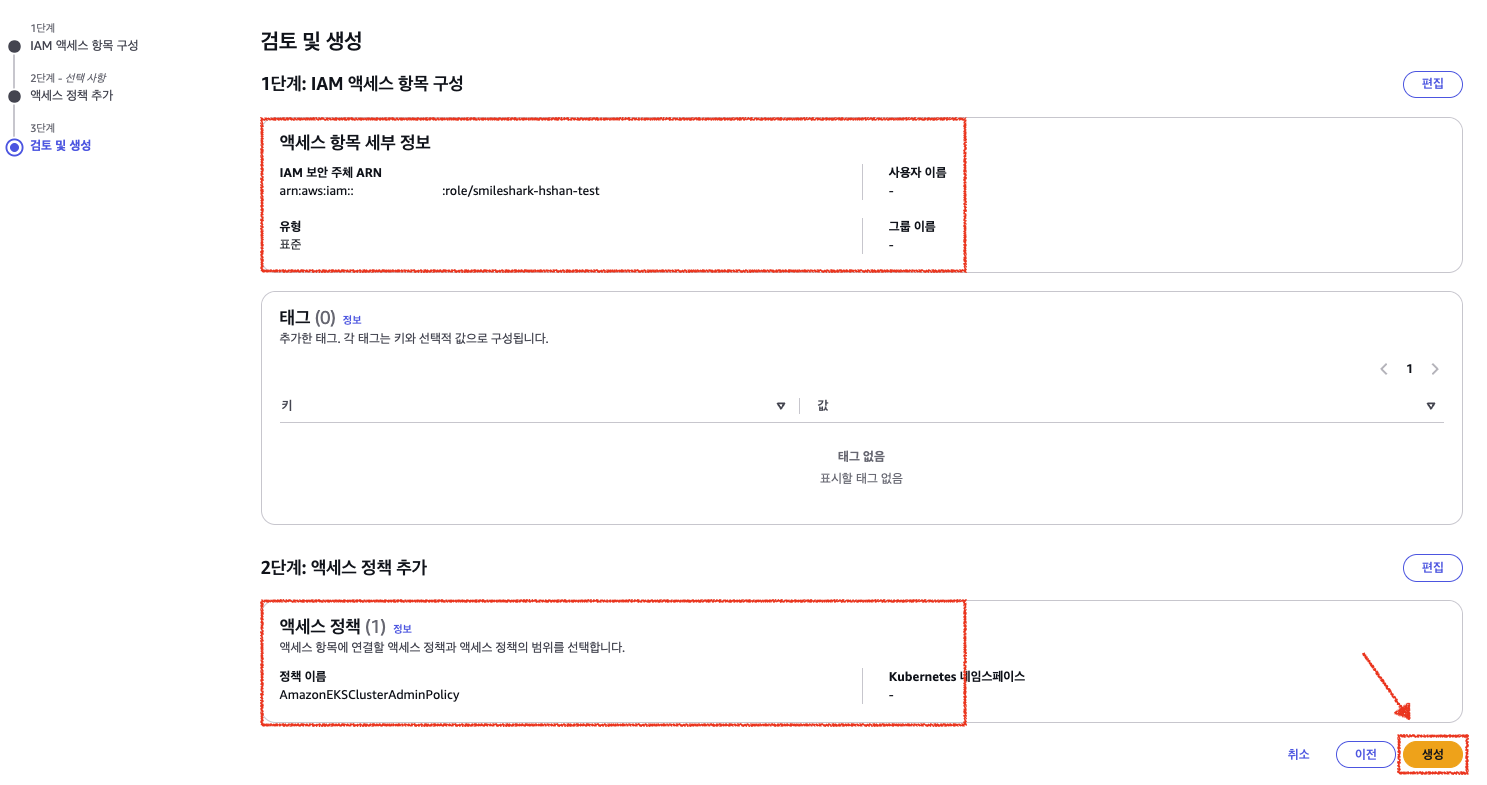The image size is (1487, 785).
Task: Go to next page of tags table
Action: coord(1435,369)
